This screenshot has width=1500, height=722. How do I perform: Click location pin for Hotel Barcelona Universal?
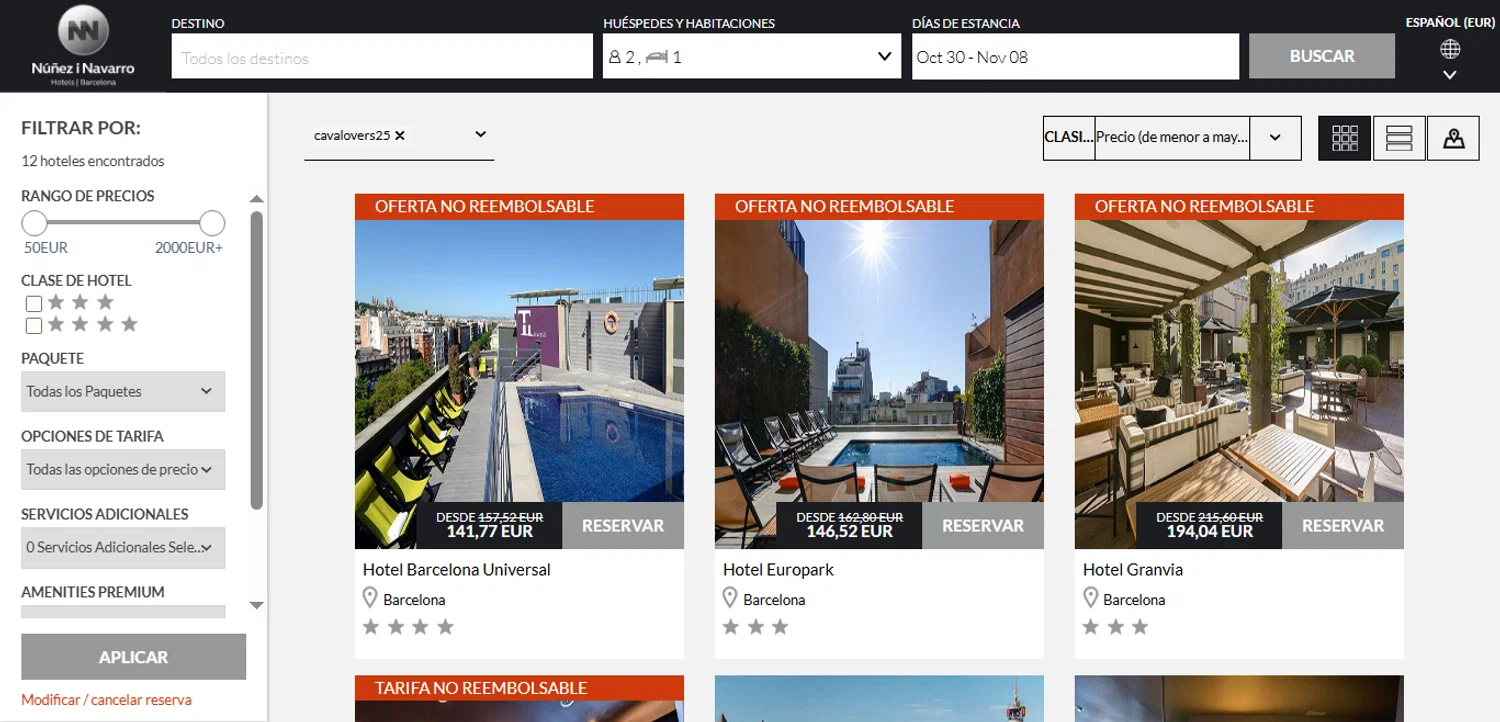tap(370, 598)
